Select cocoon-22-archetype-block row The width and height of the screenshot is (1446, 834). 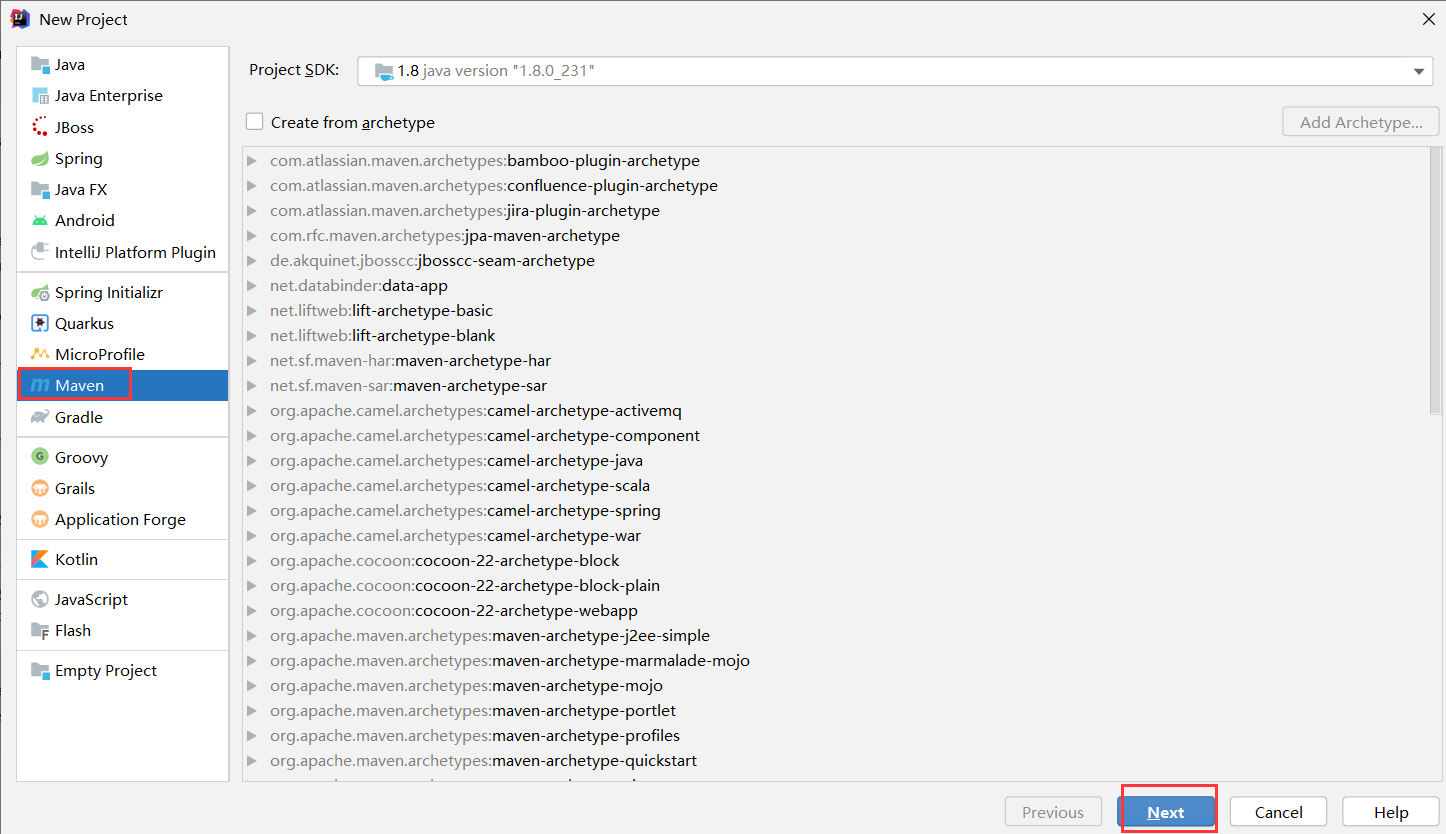(836, 560)
